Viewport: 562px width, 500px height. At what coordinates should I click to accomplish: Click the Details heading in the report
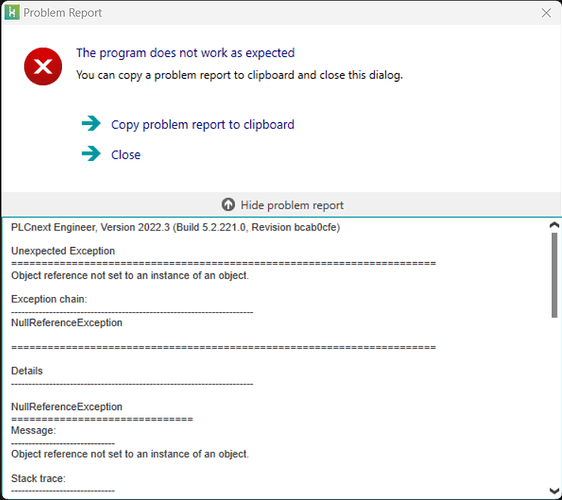click(x=27, y=371)
